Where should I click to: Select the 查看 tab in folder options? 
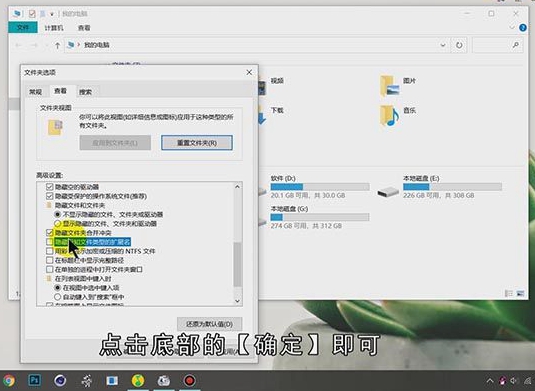click(60, 91)
